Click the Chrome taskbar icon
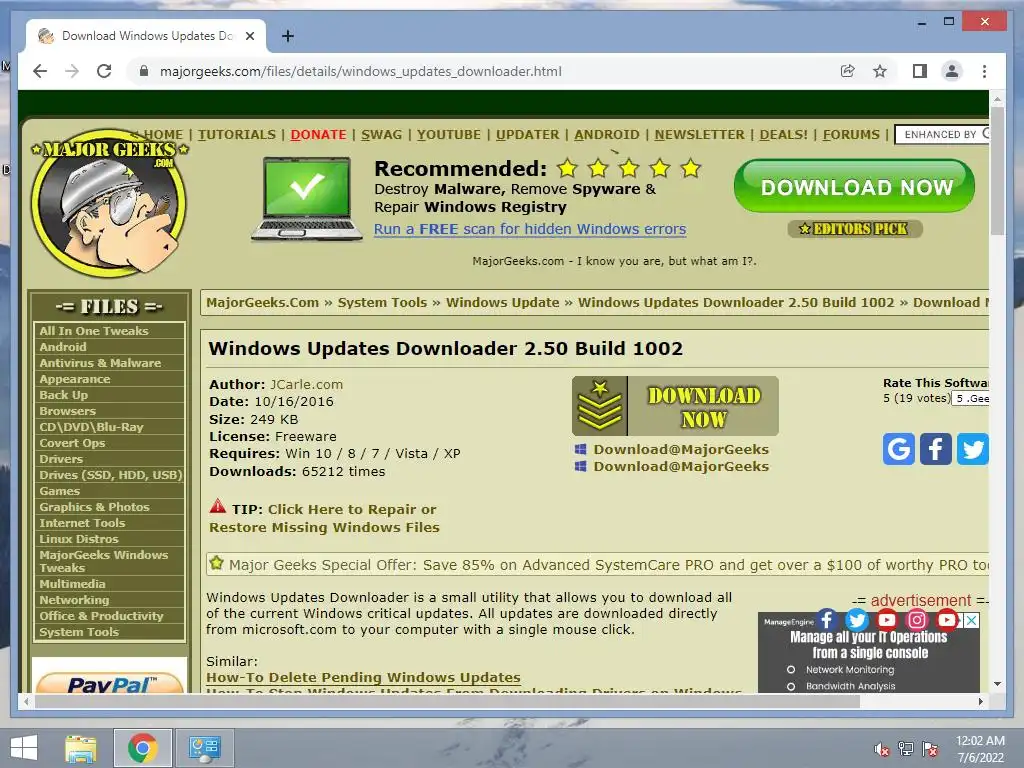The width and height of the screenshot is (1024, 768). point(142,748)
